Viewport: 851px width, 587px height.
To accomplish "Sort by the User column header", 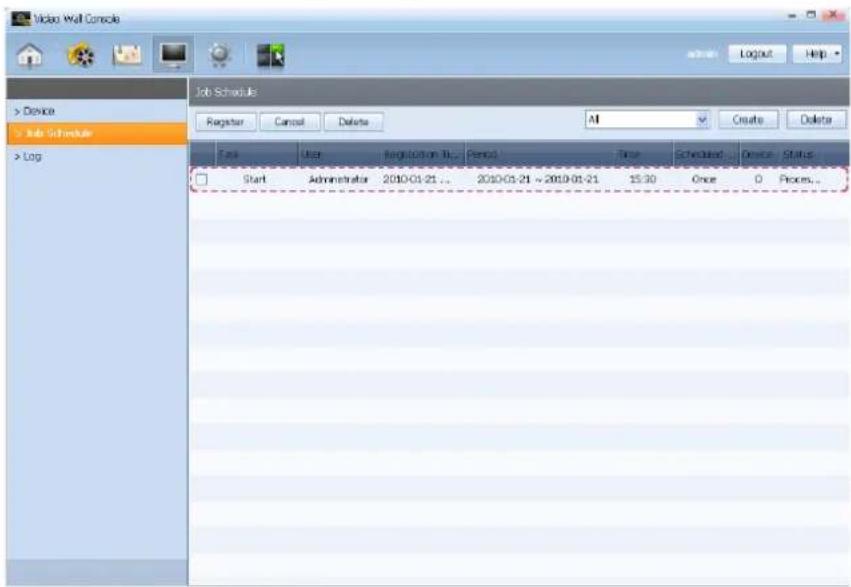I will [340, 154].
